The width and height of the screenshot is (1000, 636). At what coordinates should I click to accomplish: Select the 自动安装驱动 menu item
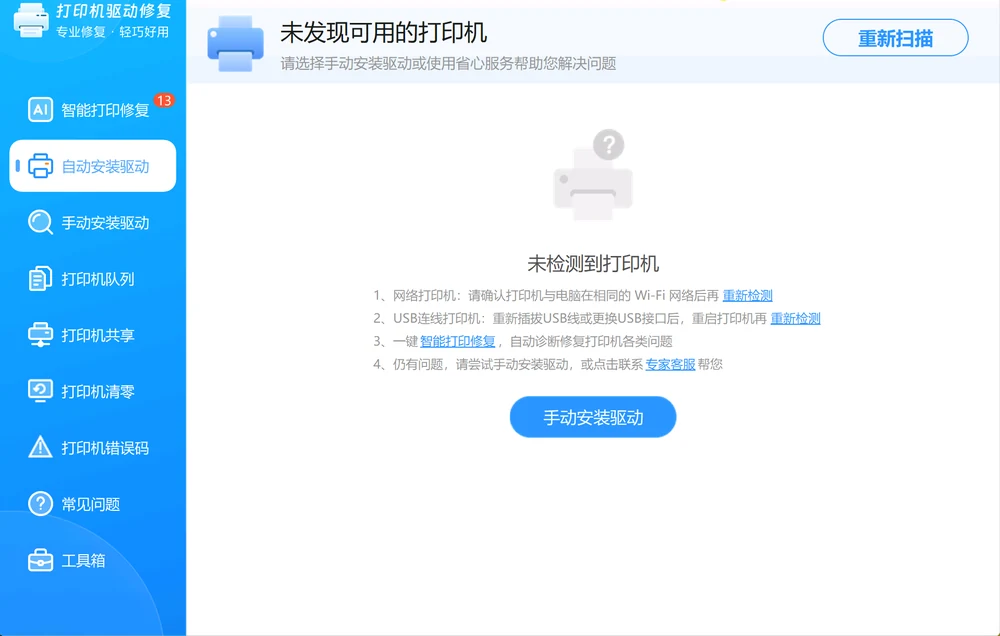click(x=92, y=166)
